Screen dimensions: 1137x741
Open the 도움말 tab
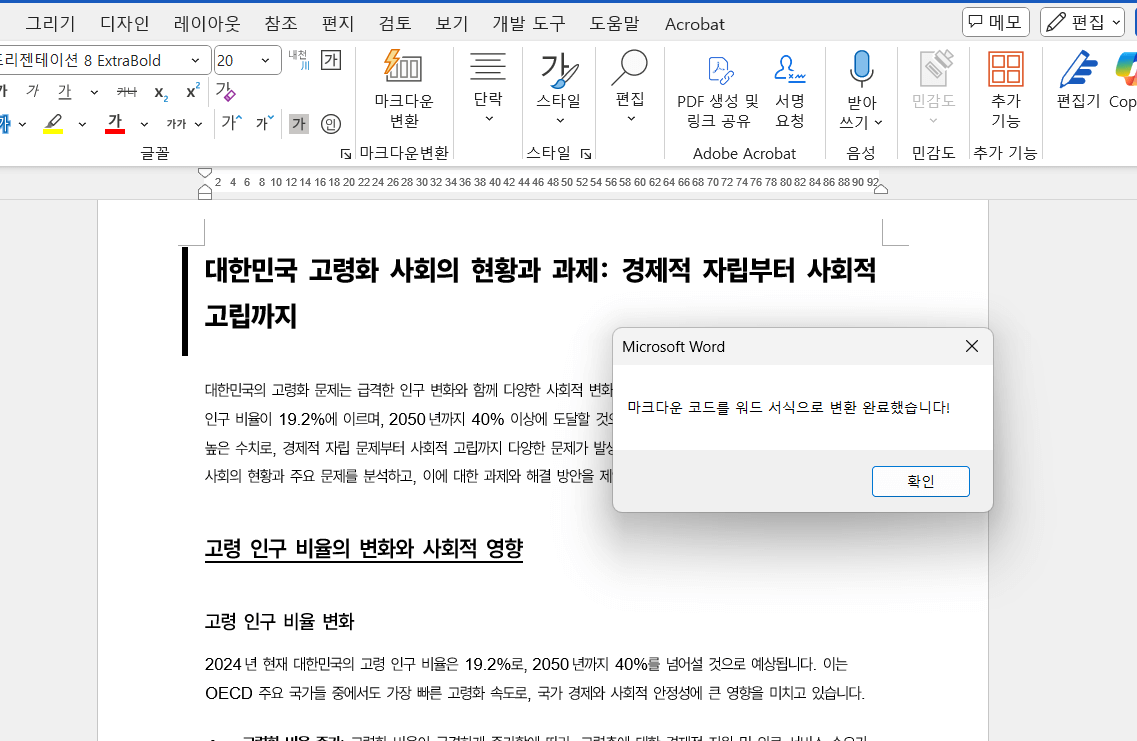click(x=614, y=24)
